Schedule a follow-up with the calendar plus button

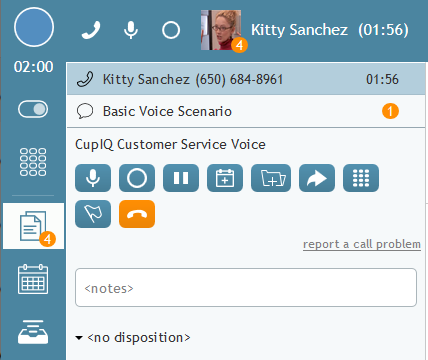[x=225, y=178]
